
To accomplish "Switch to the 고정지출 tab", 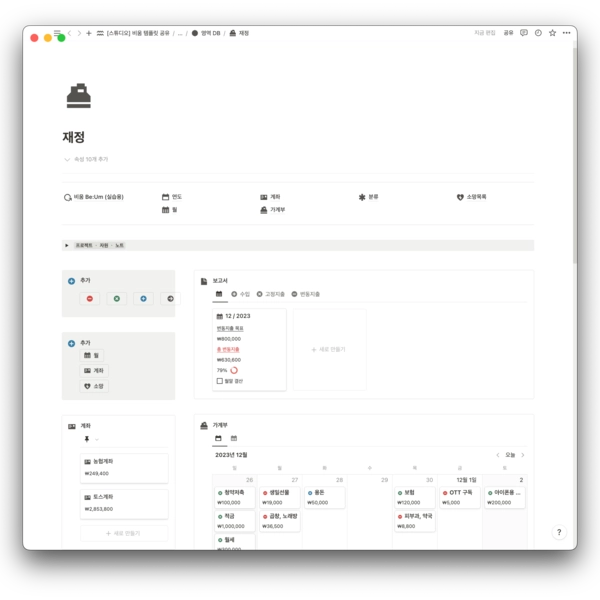I will (x=271, y=294).
